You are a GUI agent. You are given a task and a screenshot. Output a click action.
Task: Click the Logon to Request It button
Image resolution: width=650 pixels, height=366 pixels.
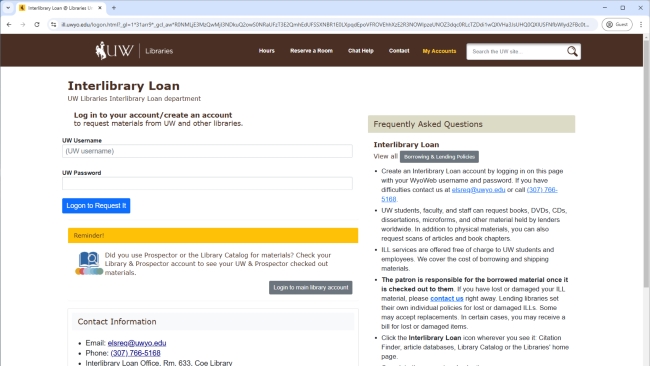[96, 206]
